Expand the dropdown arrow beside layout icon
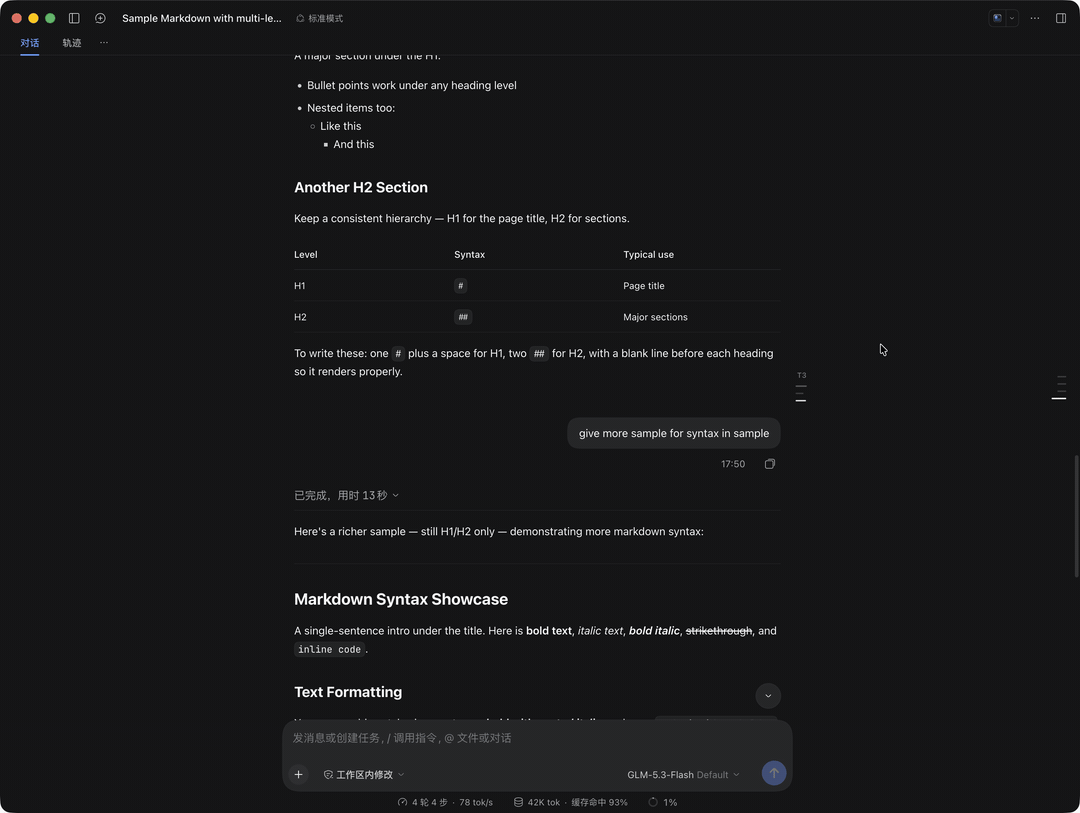 1012,18
